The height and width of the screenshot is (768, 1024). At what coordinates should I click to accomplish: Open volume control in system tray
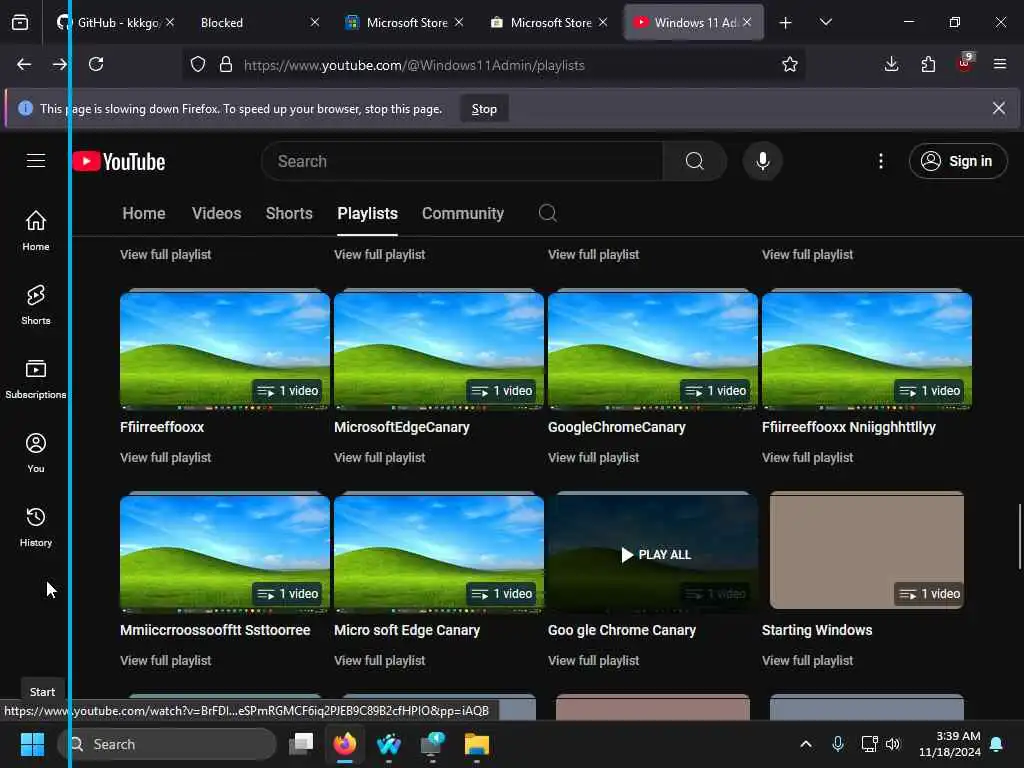pyautogui.click(x=893, y=744)
